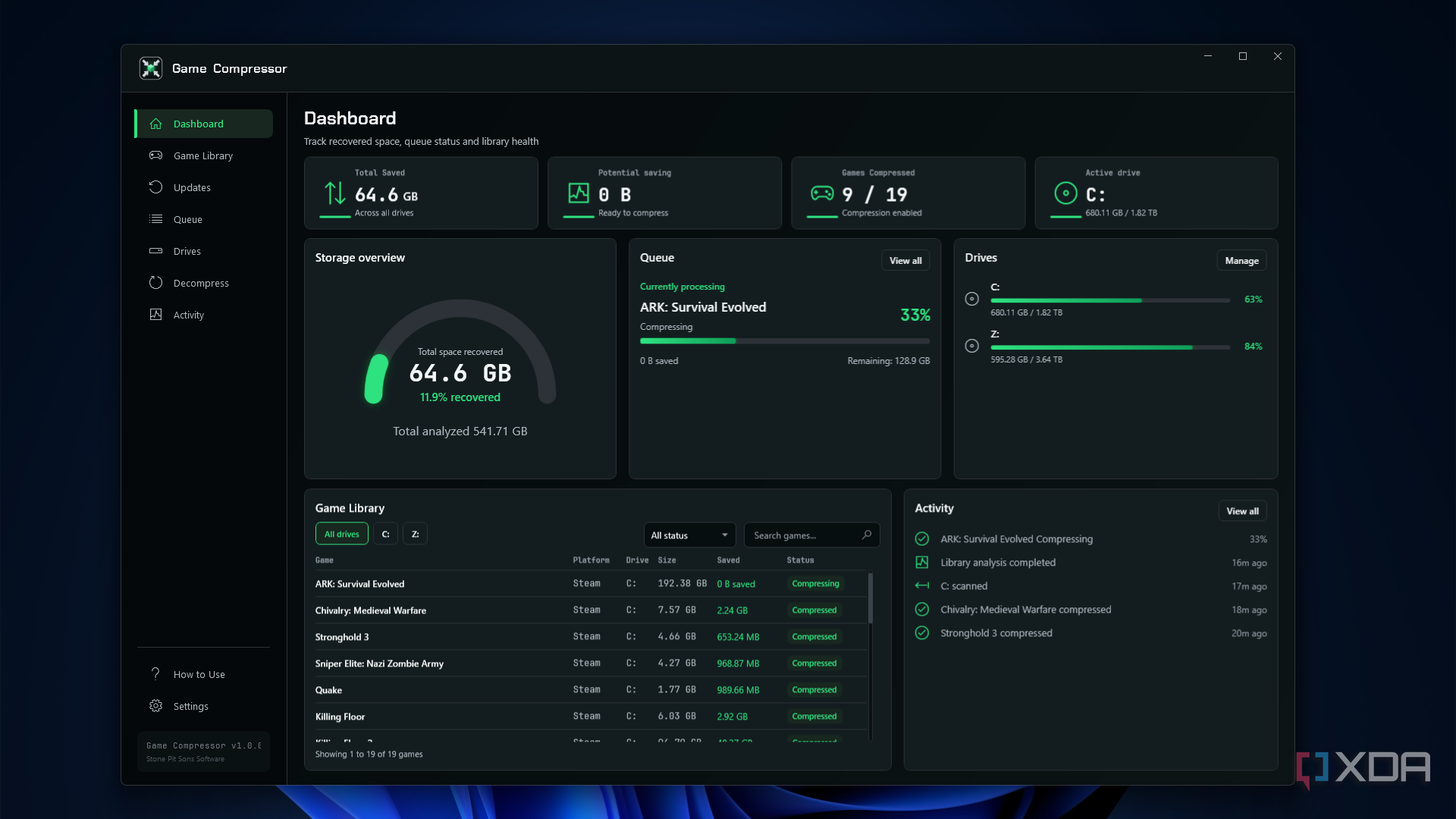The width and height of the screenshot is (1456, 819).
Task: Click the How to Use question mark icon
Action: click(156, 674)
